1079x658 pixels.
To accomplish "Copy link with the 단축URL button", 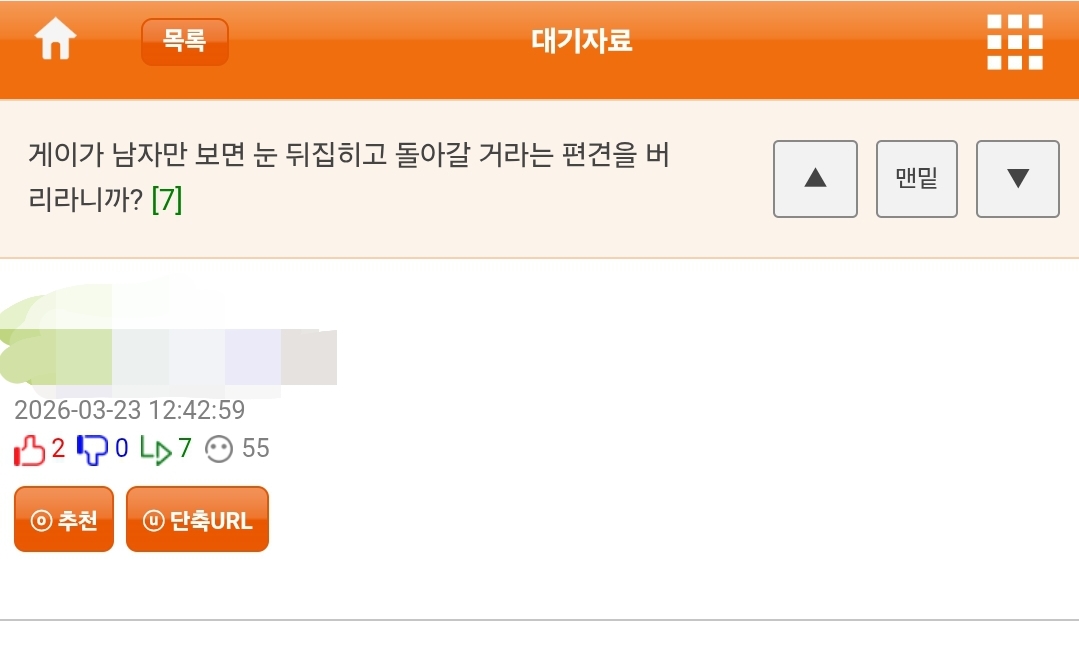I will [197, 520].
